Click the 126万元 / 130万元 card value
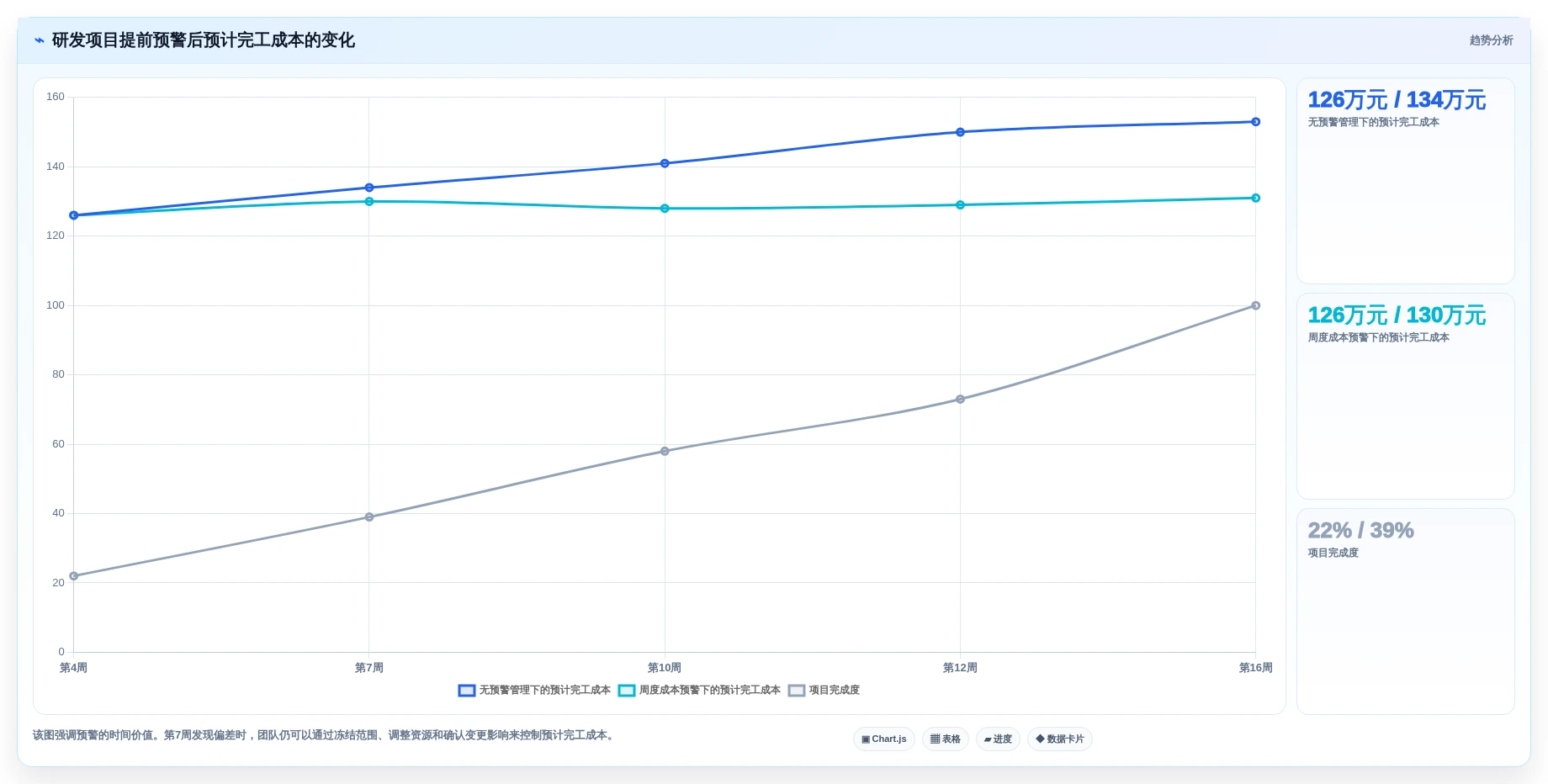The image size is (1548, 784). coord(1397,315)
